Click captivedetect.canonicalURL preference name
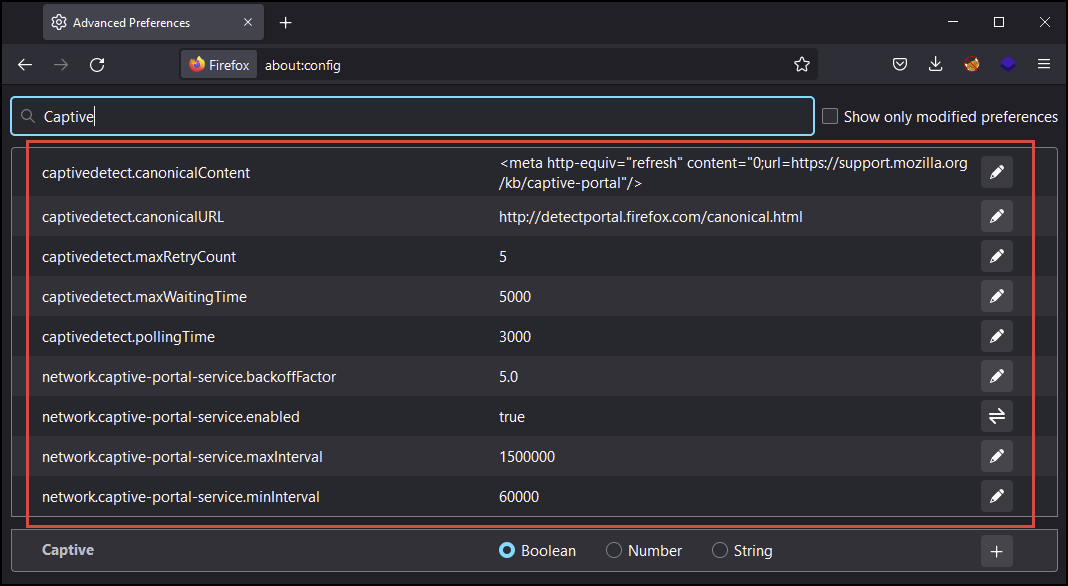 133,217
